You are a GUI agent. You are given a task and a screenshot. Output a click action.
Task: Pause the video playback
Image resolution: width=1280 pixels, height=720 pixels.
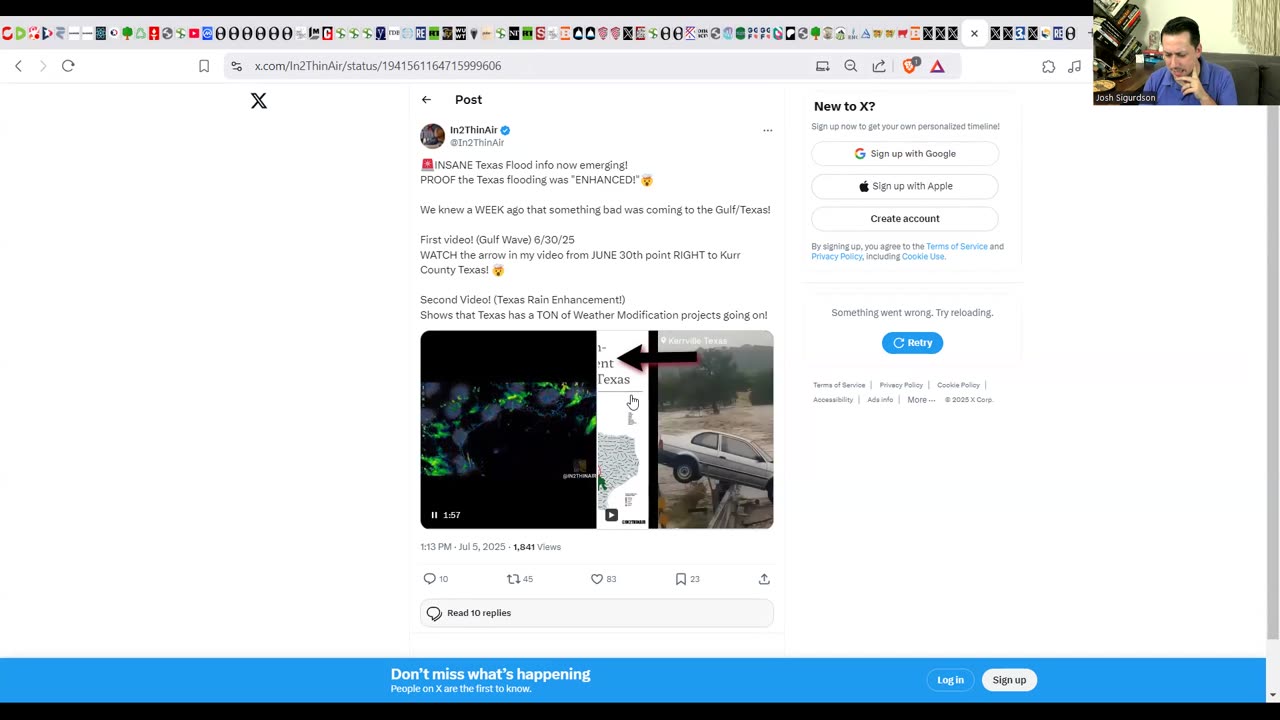tap(434, 515)
